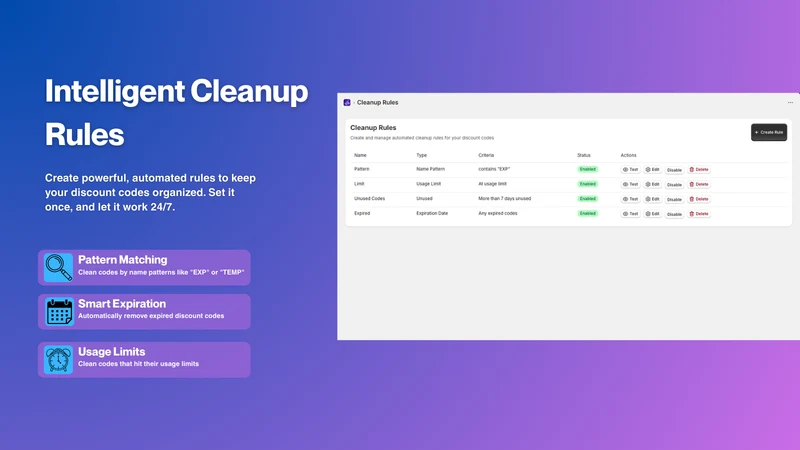Edit the Expired rule

tap(653, 214)
